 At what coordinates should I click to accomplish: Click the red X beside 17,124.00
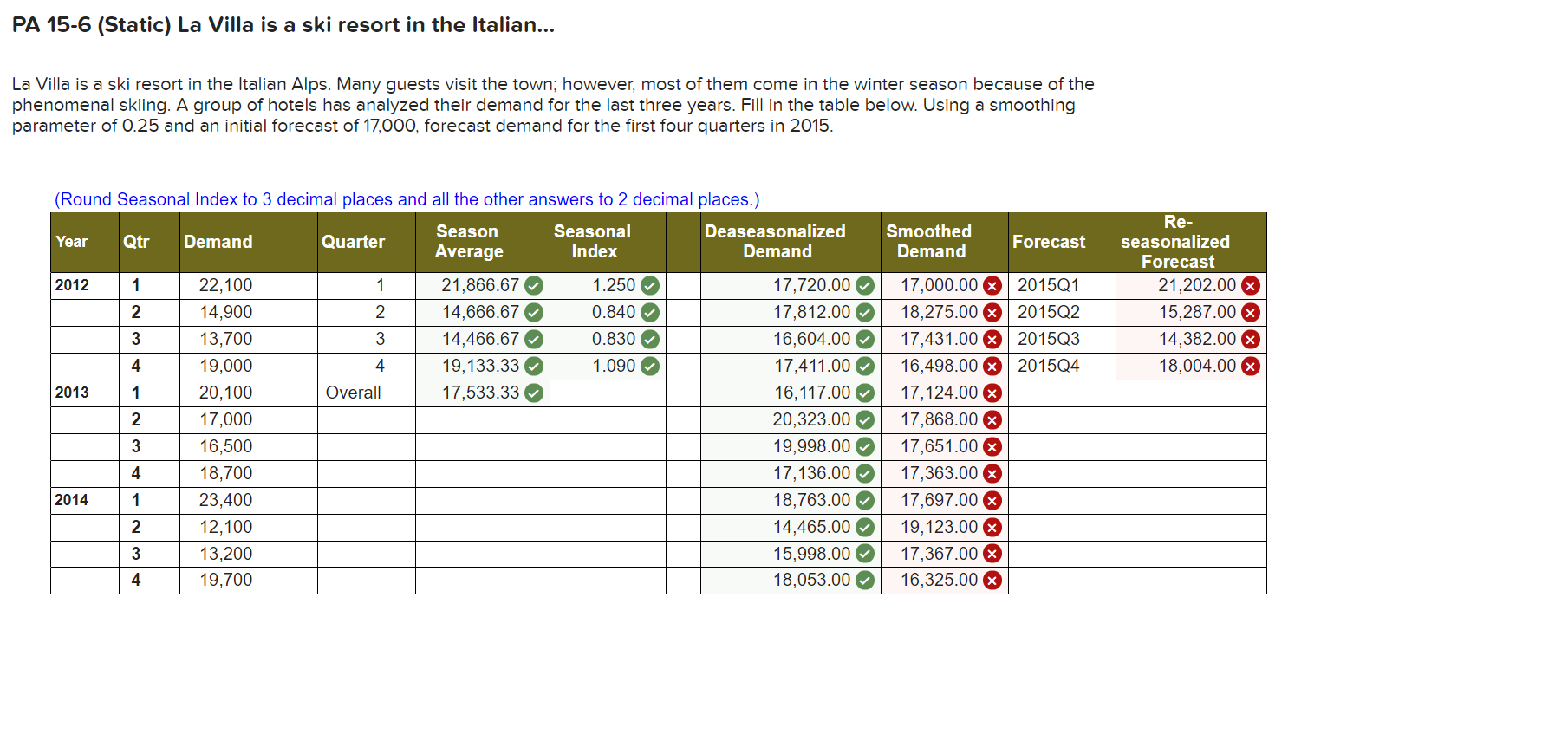coord(992,393)
